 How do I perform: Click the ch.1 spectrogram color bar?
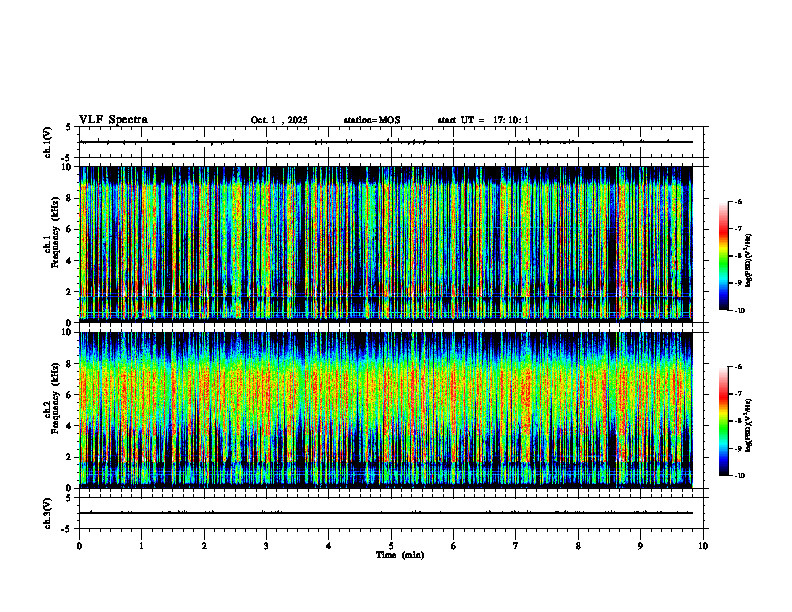[723, 256]
